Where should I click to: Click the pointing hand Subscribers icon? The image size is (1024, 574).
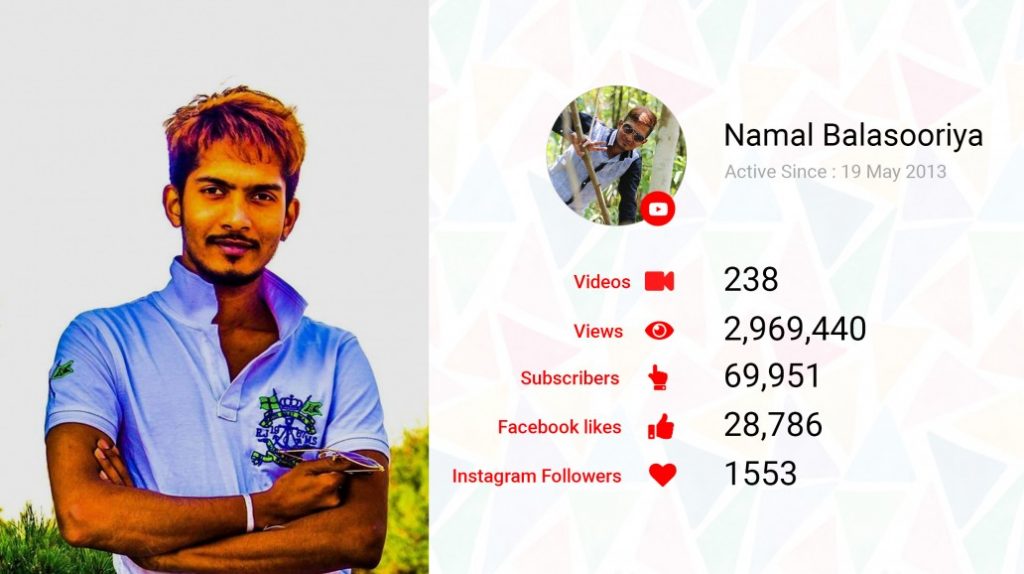(x=658, y=378)
